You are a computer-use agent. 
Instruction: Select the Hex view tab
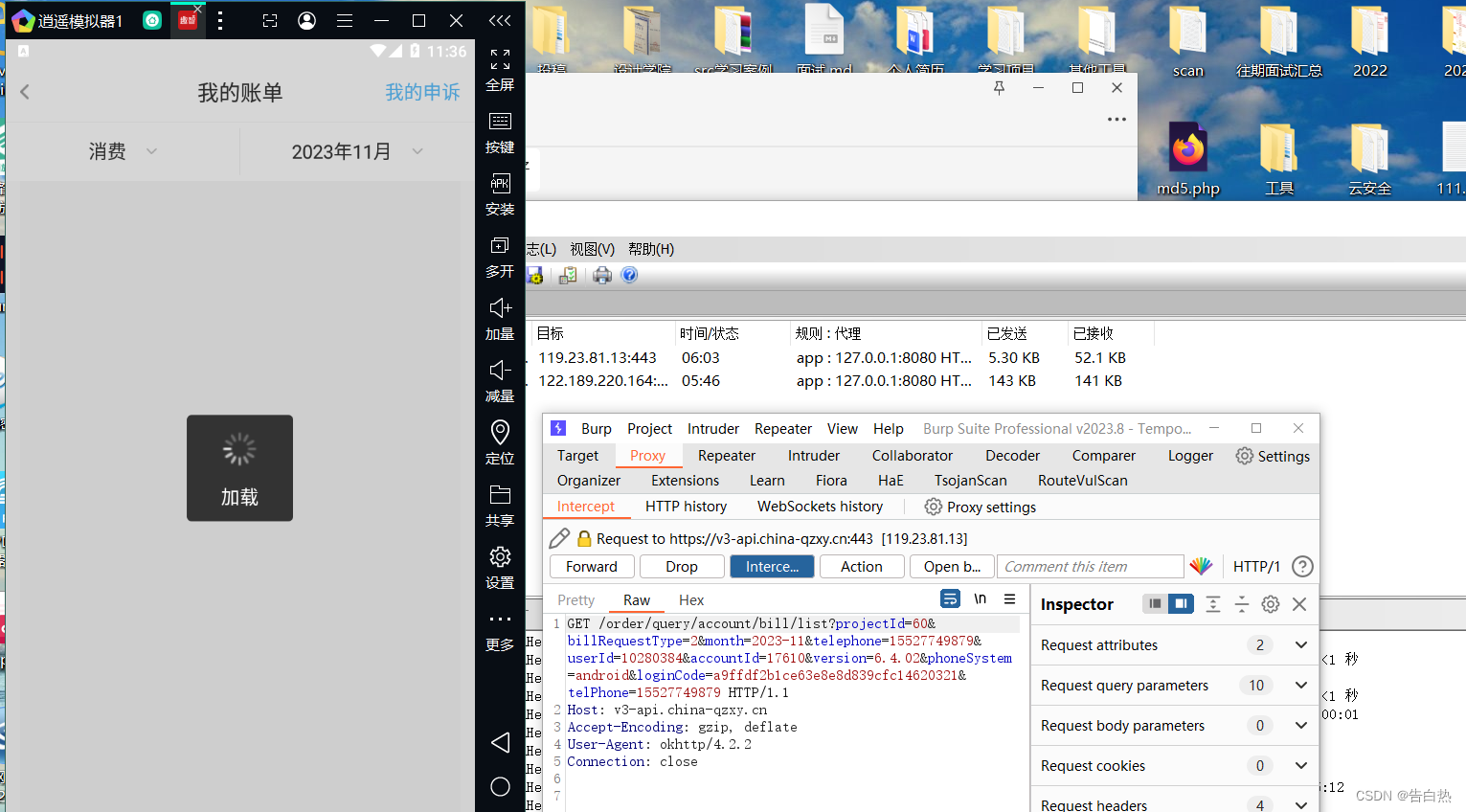click(691, 600)
